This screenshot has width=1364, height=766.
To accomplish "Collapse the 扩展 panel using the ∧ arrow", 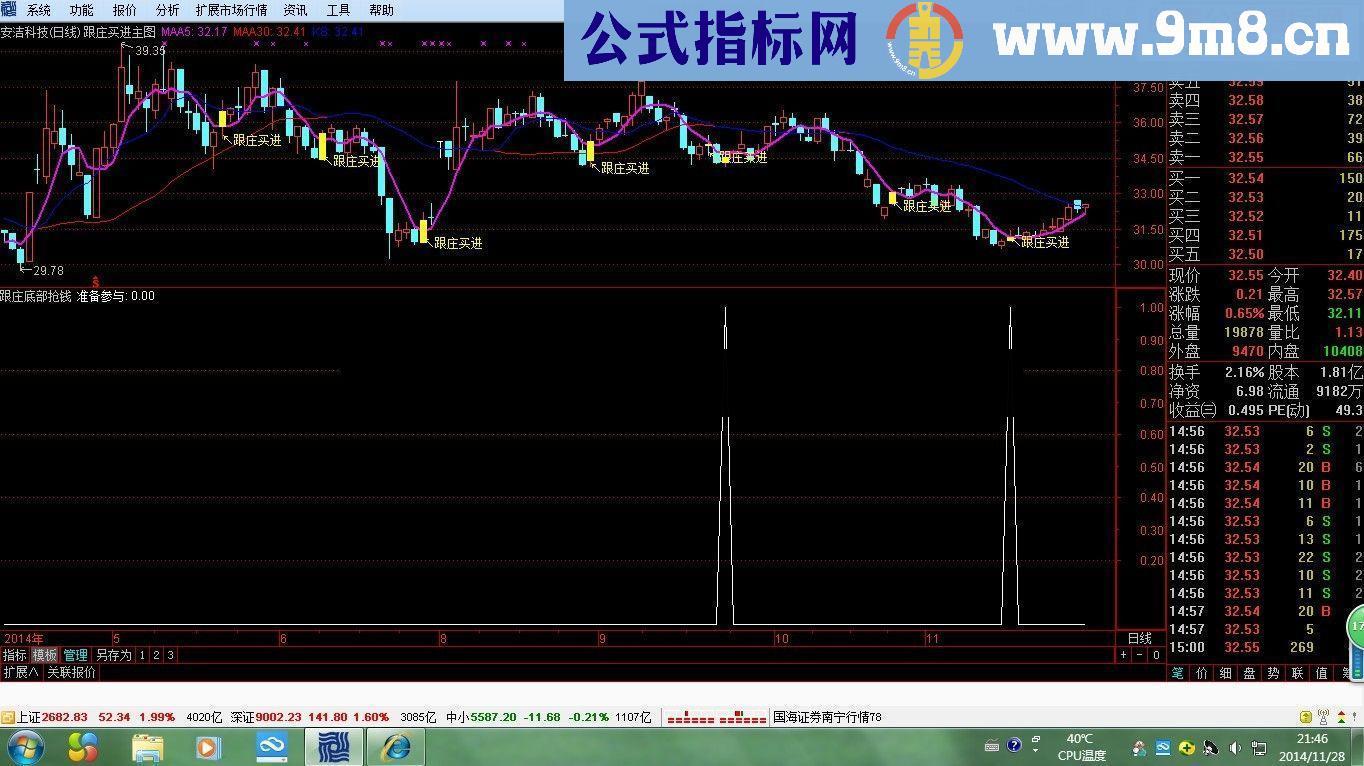I will 20,672.
